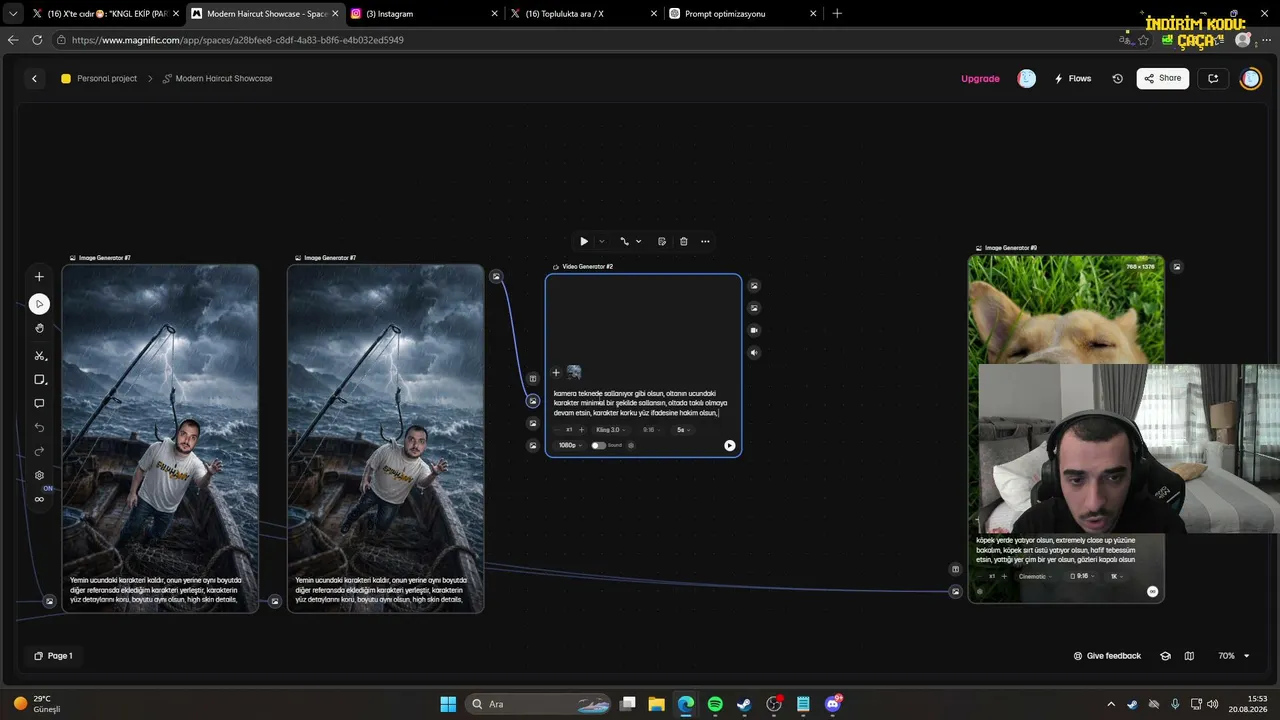Select the pointer cursor tool
The width and height of the screenshot is (1280, 720).
(39, 304)
